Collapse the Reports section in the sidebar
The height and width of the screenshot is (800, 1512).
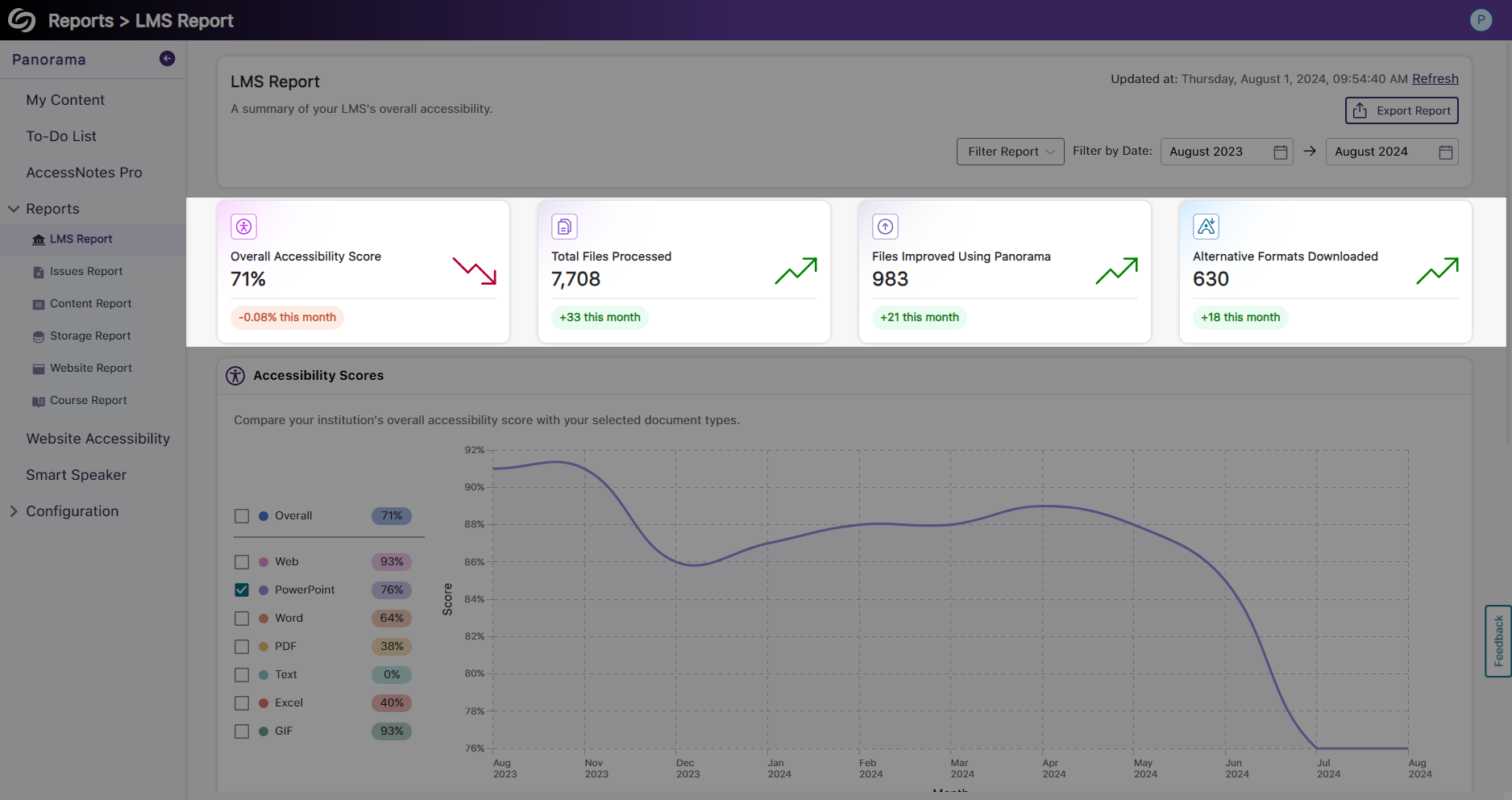point(14,209)
